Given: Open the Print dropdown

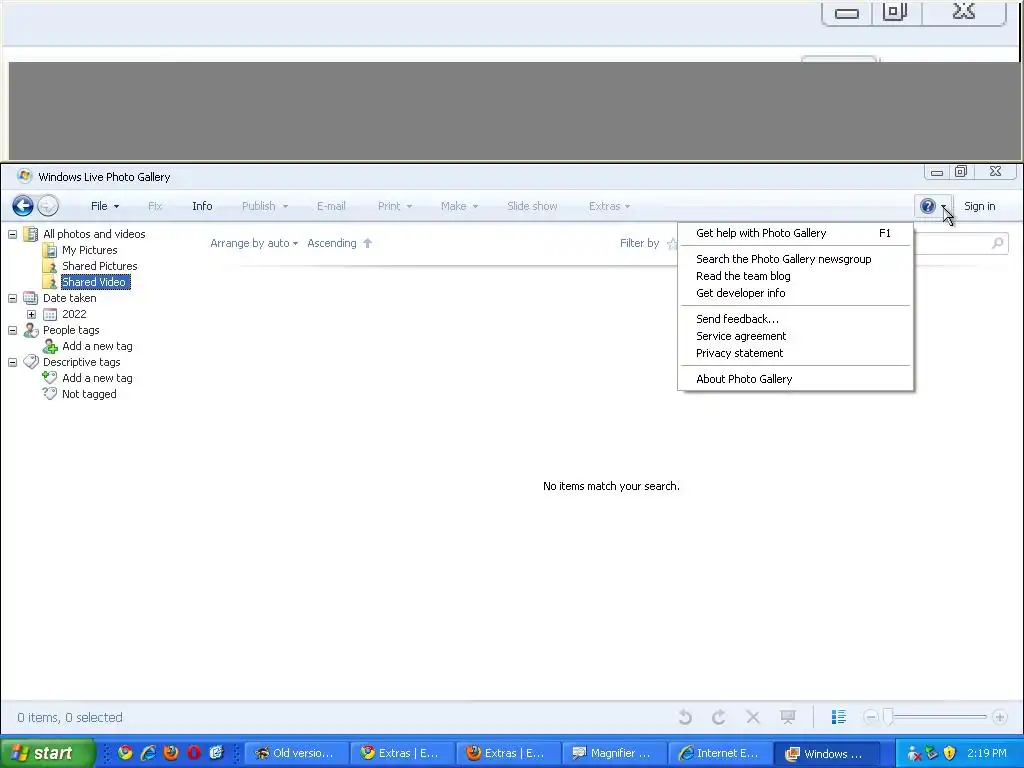Looking at the screenshot, I should point(394,206).
